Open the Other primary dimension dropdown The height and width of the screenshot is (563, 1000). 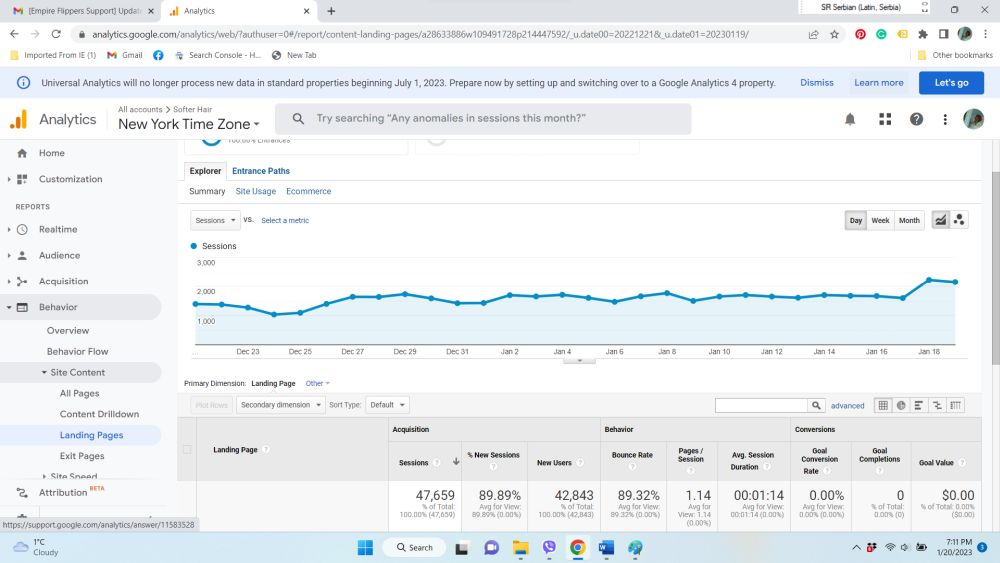tap(318, 383)
